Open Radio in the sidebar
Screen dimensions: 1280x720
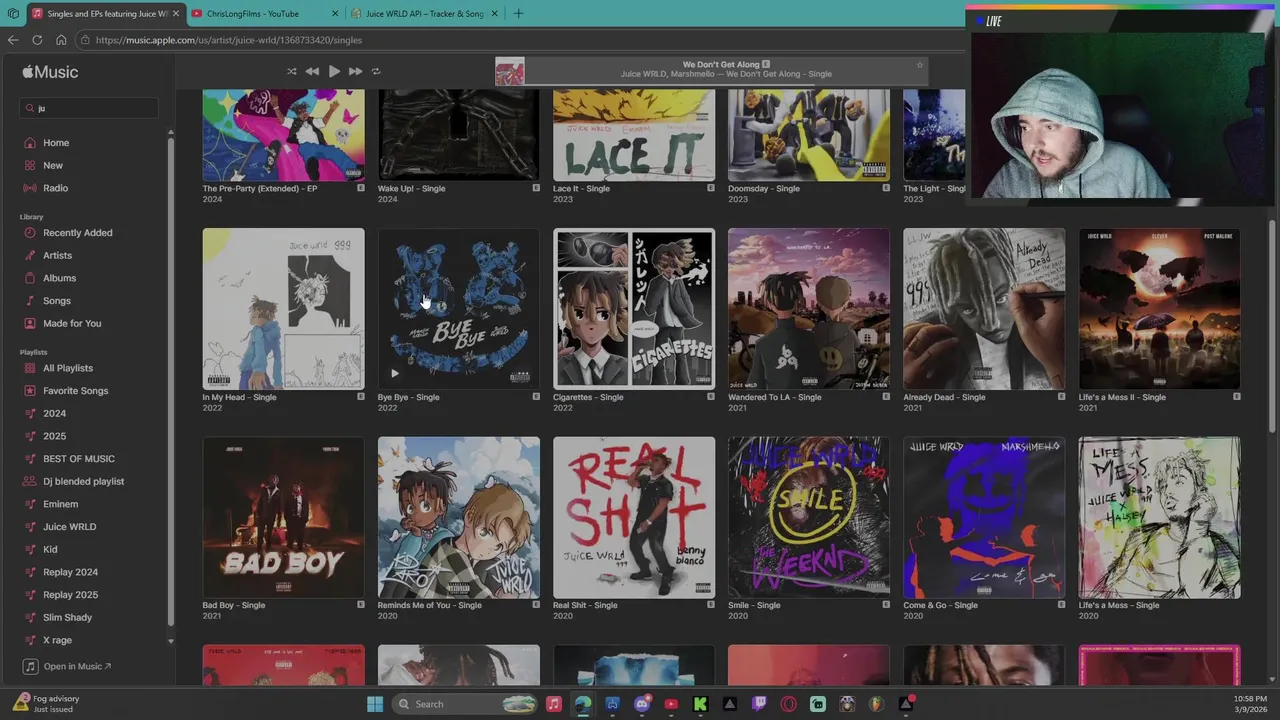(56, 188)
